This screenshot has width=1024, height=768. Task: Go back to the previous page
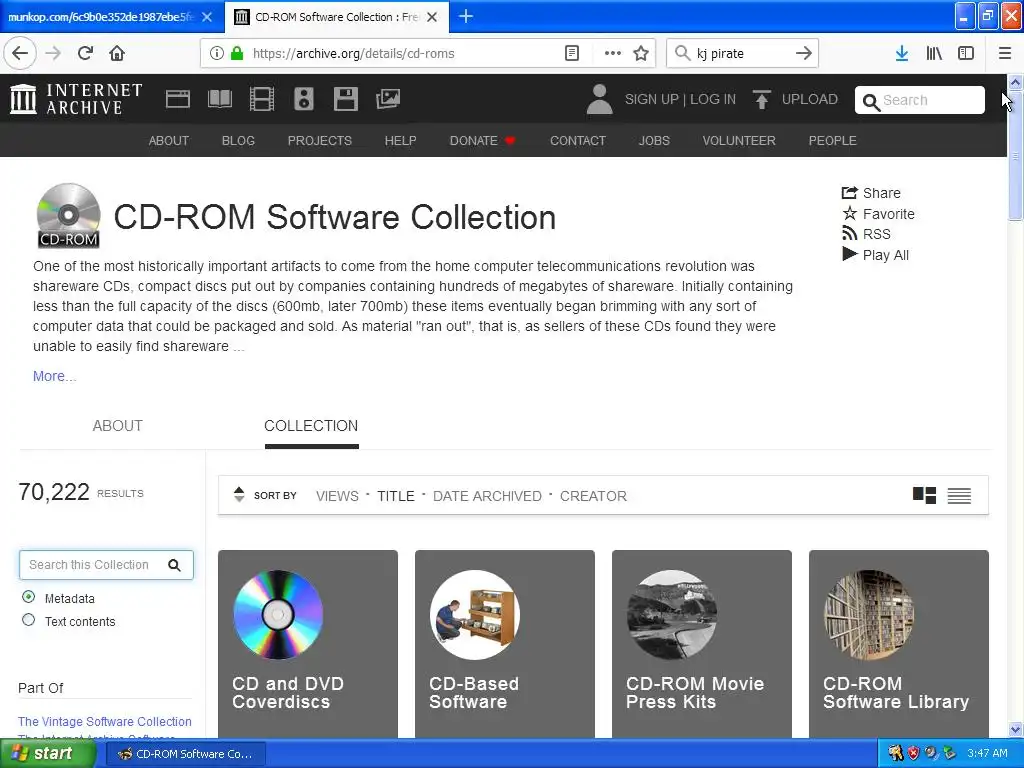point(20,54)
